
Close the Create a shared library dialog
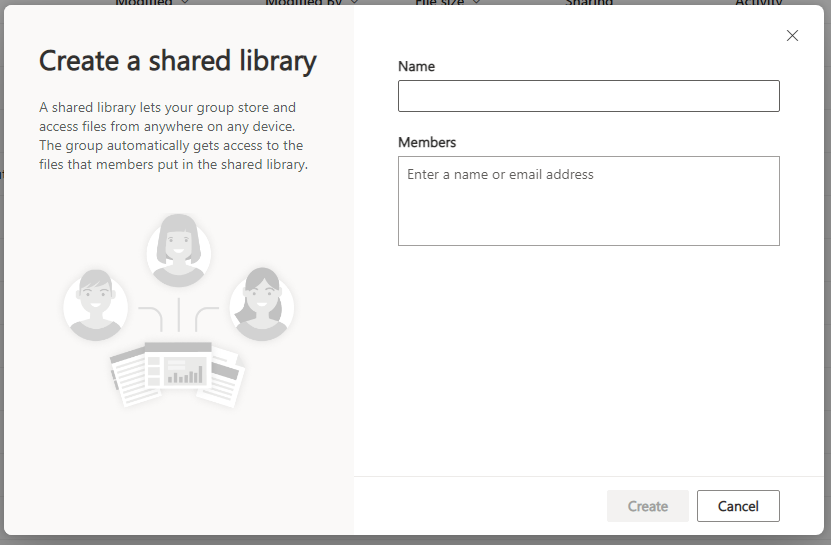point(792,36)
